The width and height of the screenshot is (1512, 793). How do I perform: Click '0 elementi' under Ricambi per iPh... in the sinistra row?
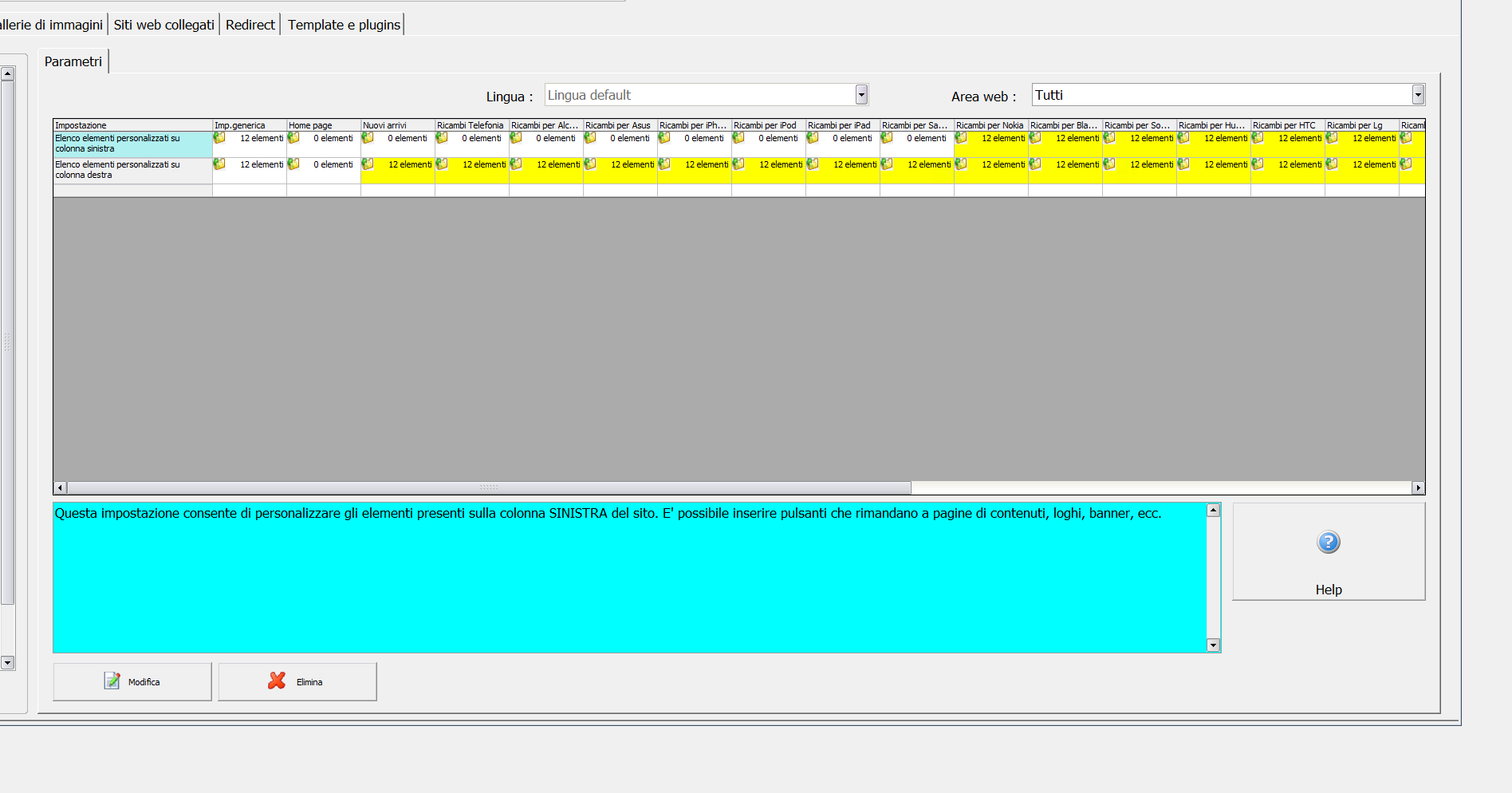[x=704, y=138]
